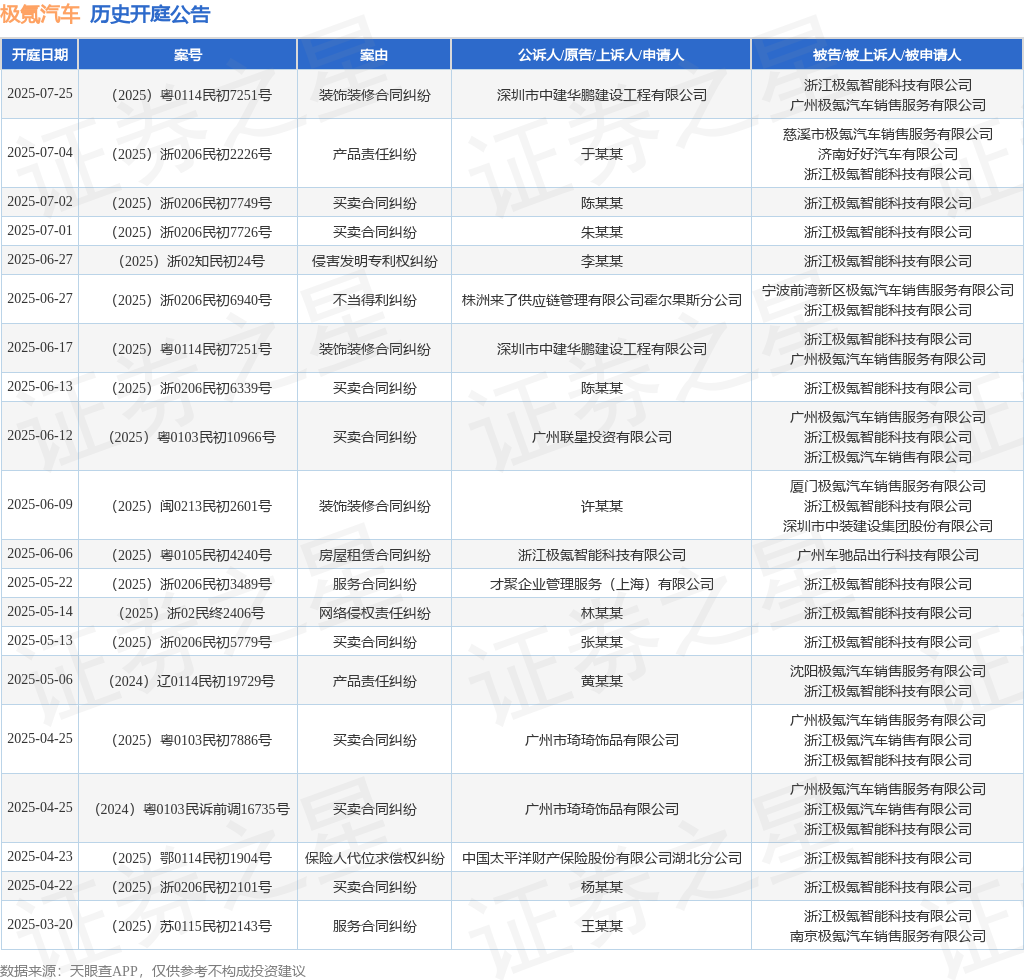Click the date 2025-03-20

click(40, 924)
